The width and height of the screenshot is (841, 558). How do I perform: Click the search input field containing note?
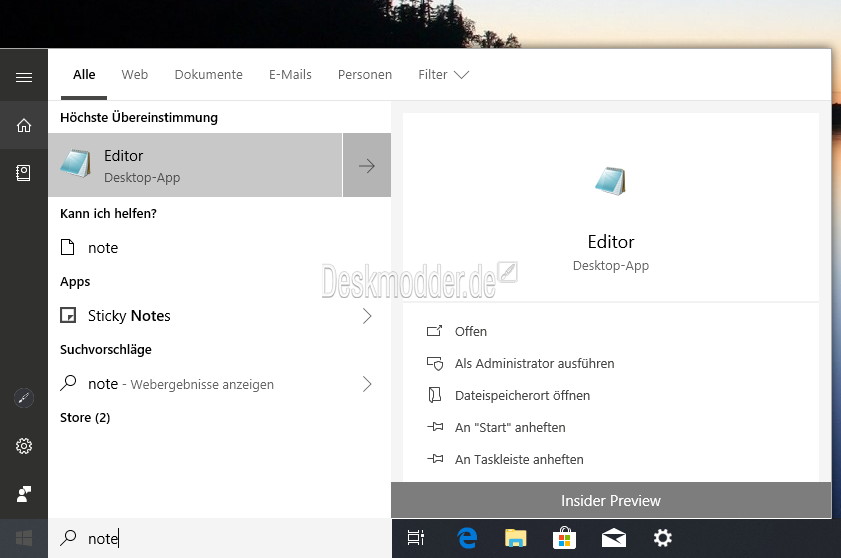click(x=220, y=538)
